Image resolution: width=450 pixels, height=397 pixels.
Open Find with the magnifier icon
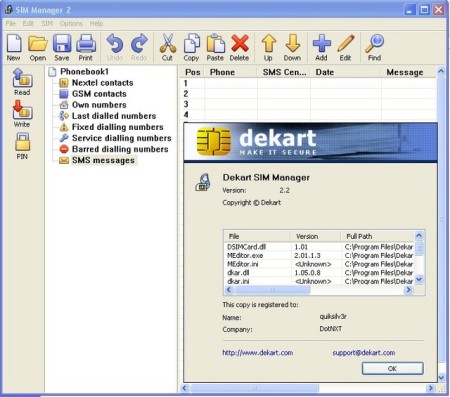[374, 47]
